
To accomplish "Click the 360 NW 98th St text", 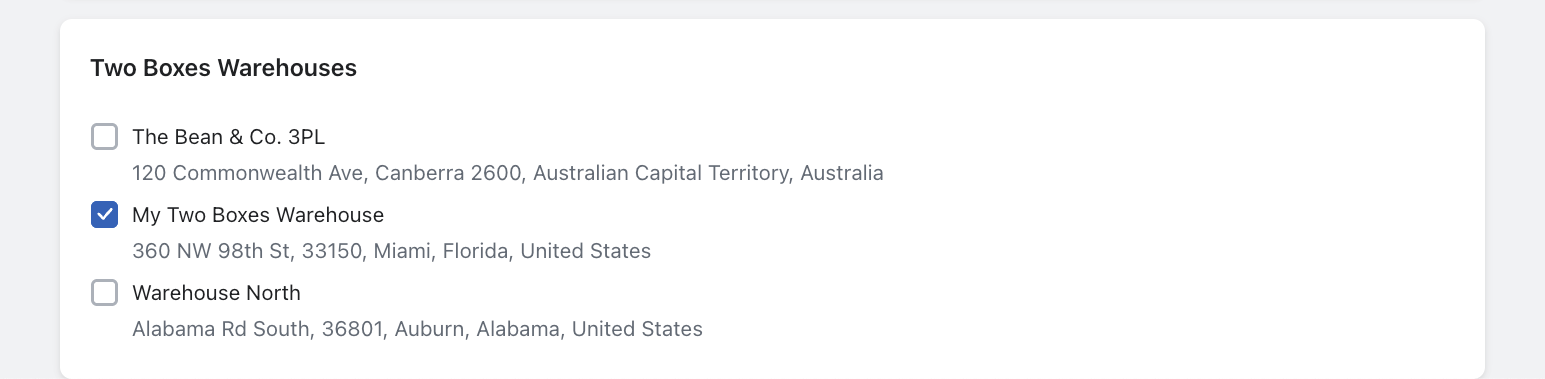I will 212,251.
